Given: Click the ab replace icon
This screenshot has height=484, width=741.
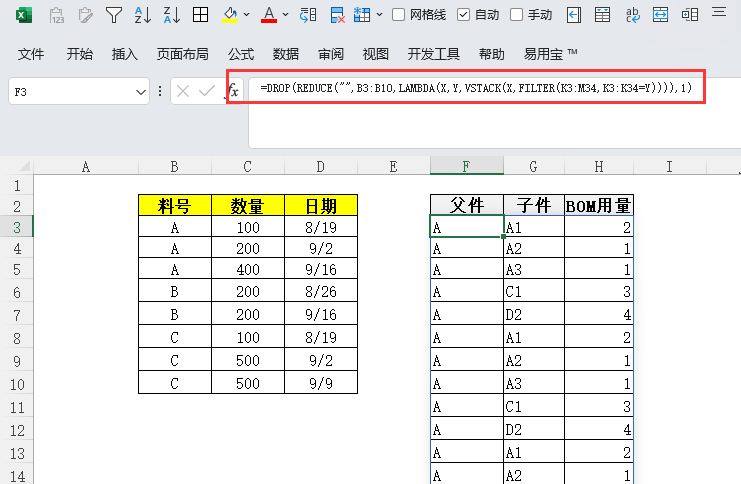Looking at the screenshot, I should (x=632, y=15).
